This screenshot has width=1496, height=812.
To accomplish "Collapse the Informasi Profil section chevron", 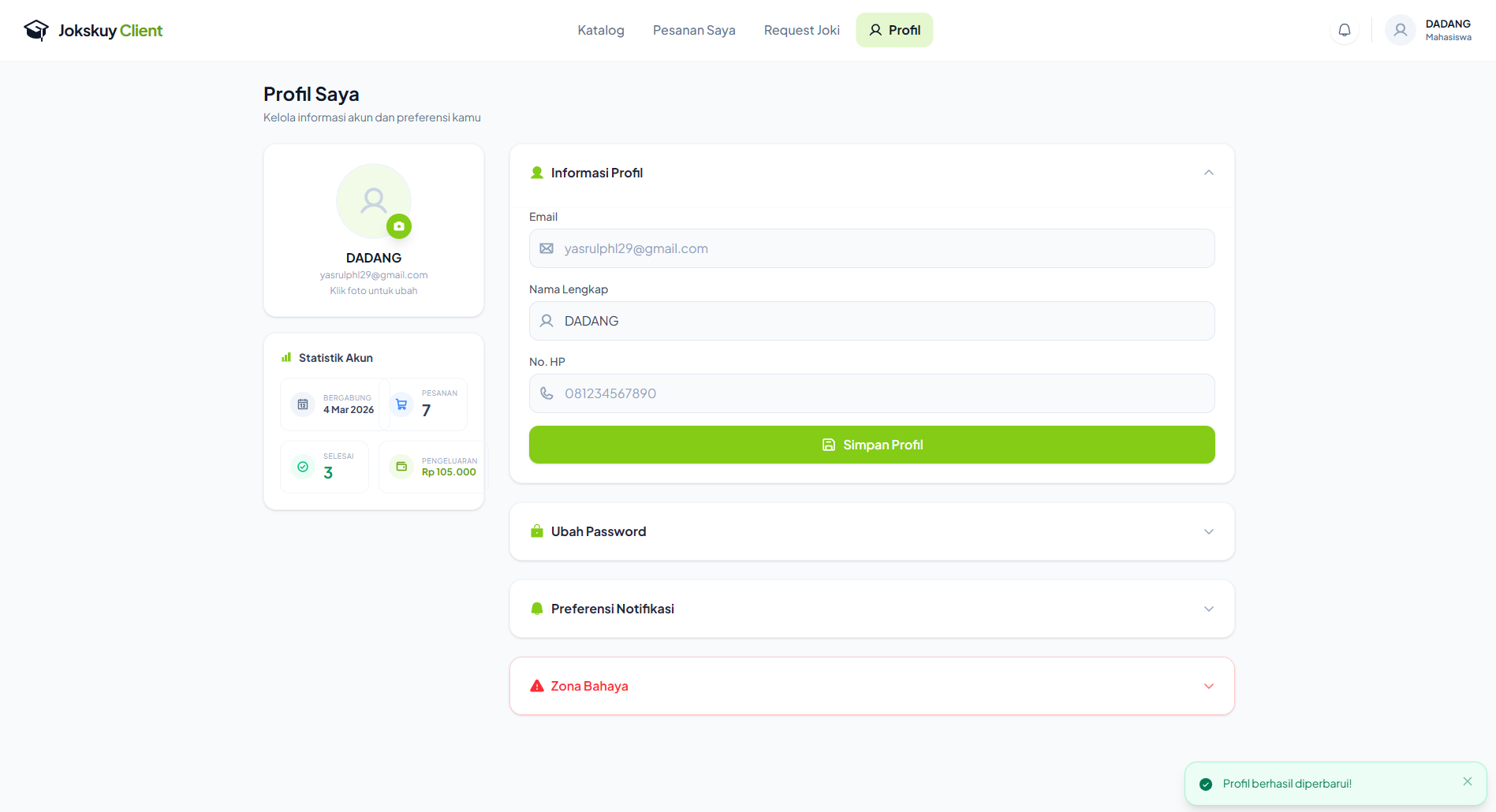I will pos(1209,173).
